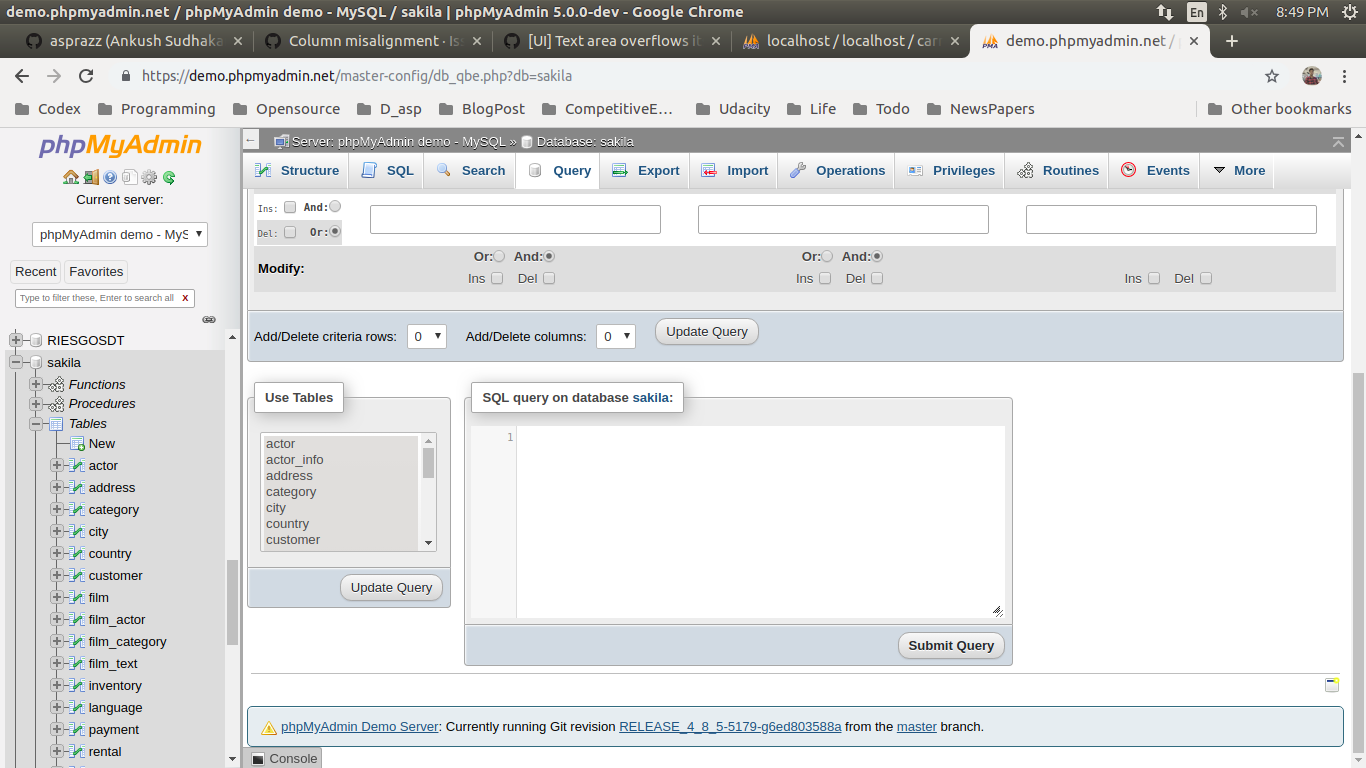Reload the page in Chrome

[x=86, y=76]
